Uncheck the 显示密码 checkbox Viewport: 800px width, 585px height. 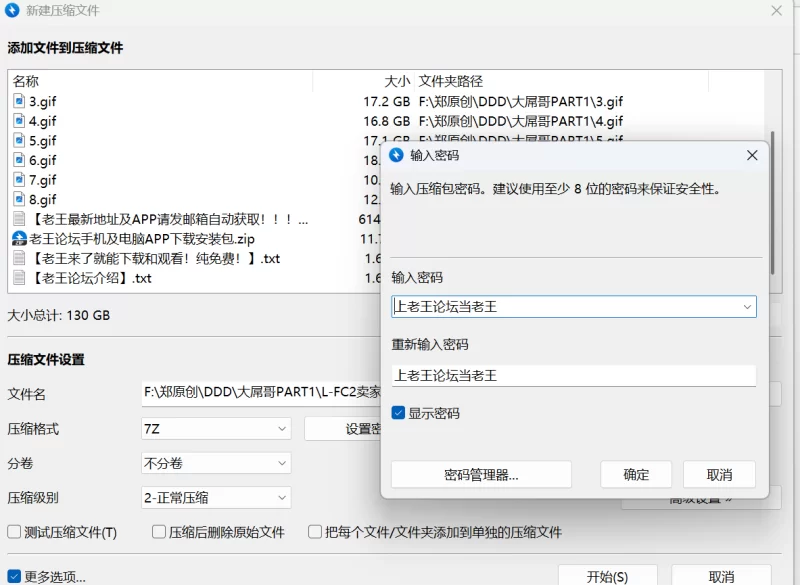click(x=398, y=413)
